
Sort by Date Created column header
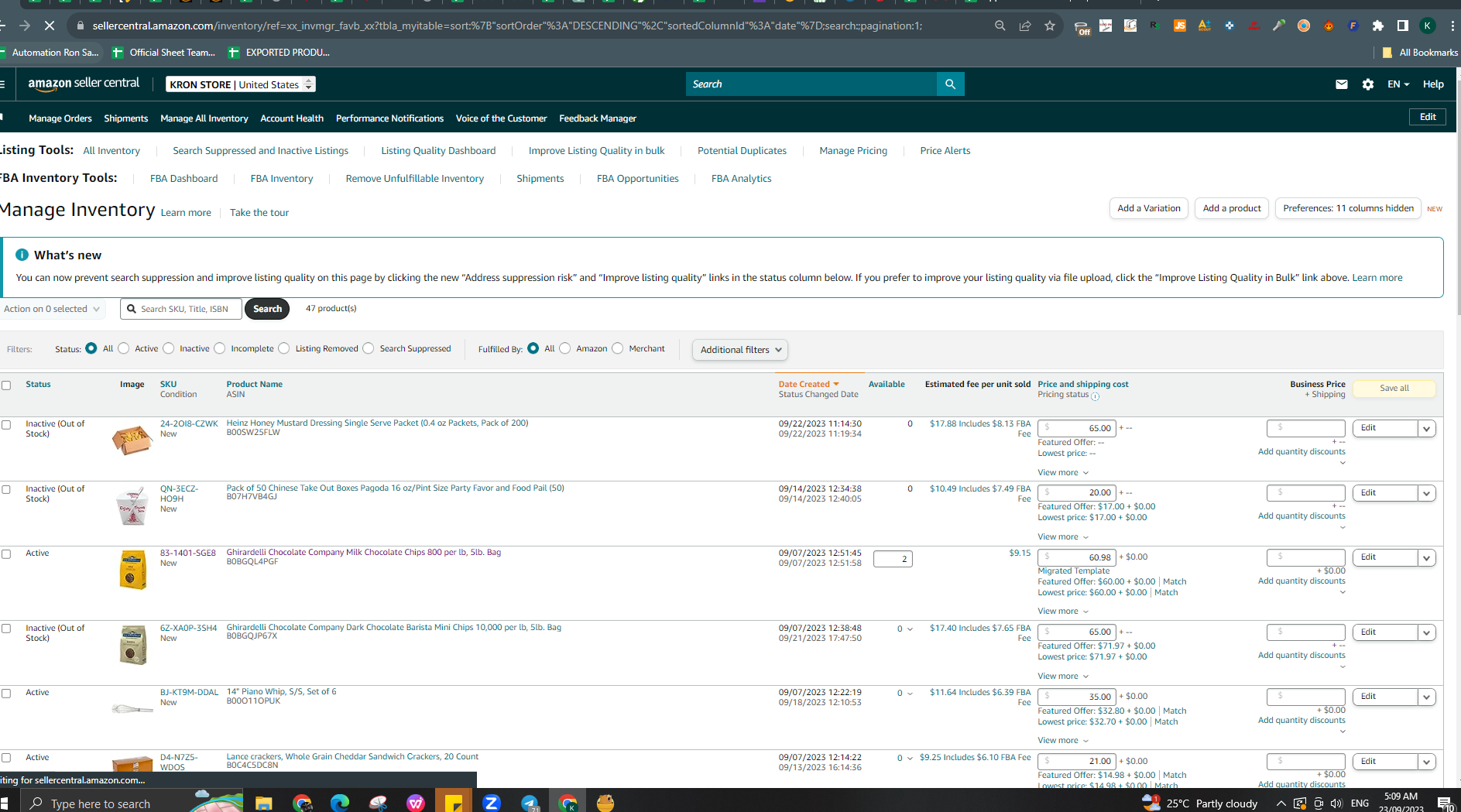pos(808,384)
